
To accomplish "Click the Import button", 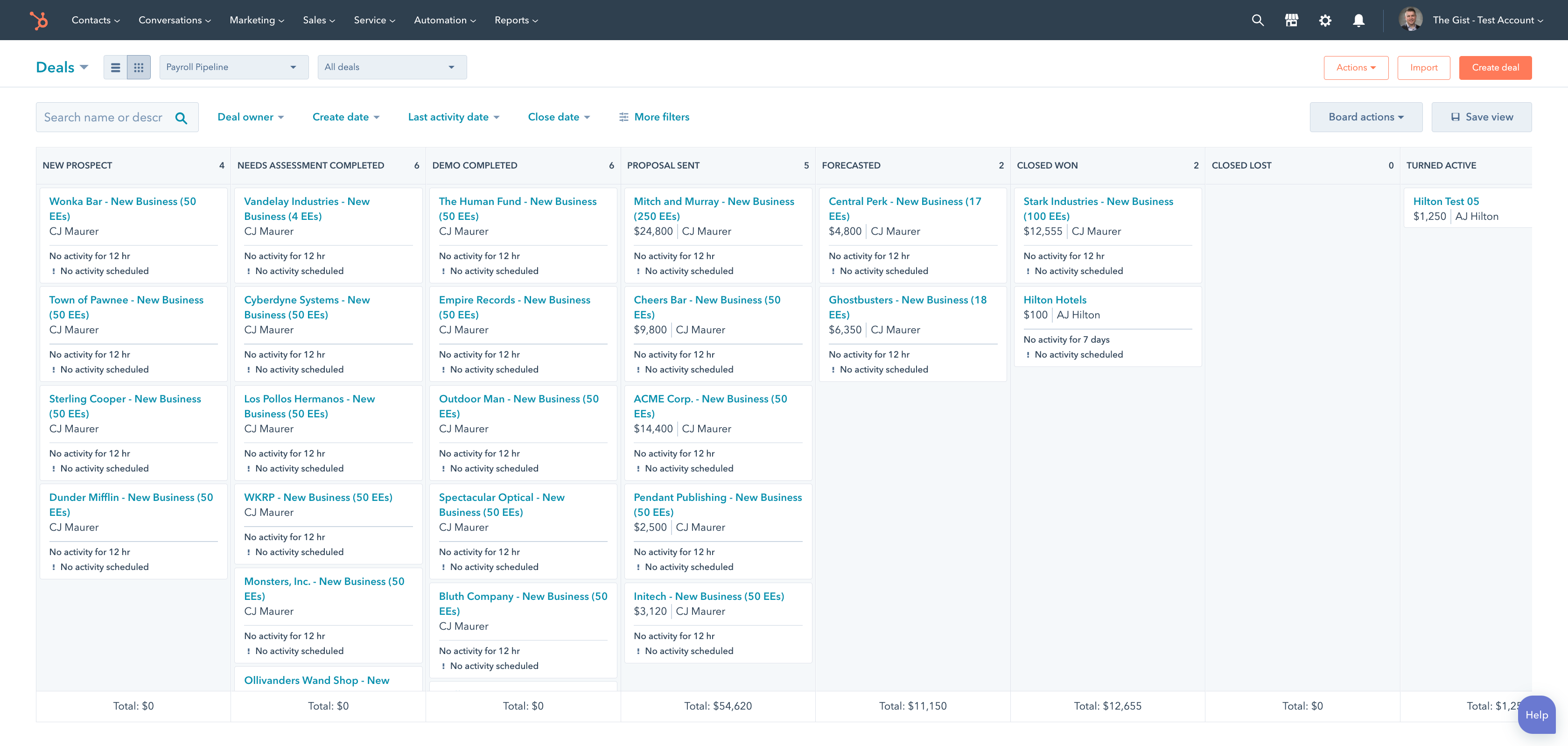I will click(x=1424, y=68).
